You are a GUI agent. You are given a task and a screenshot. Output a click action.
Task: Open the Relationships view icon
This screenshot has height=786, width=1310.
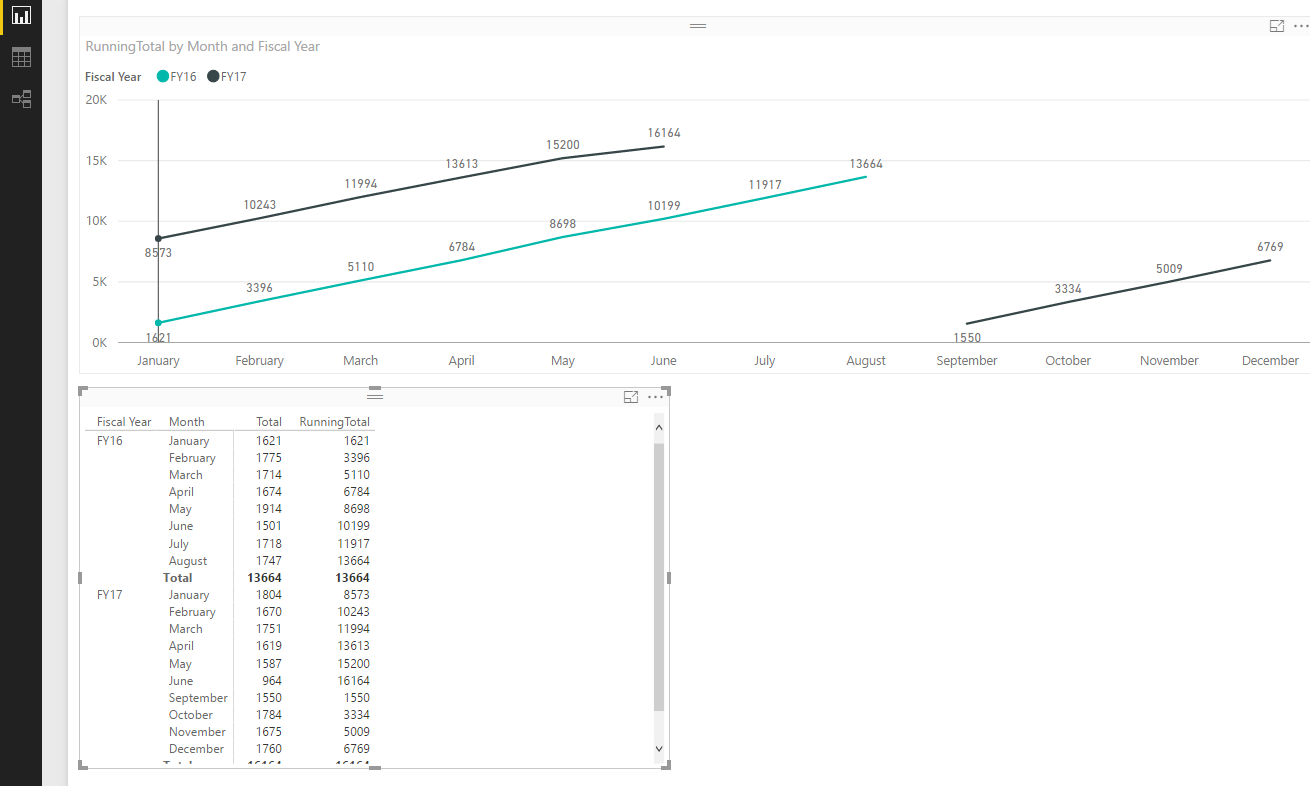click(21, 99)
